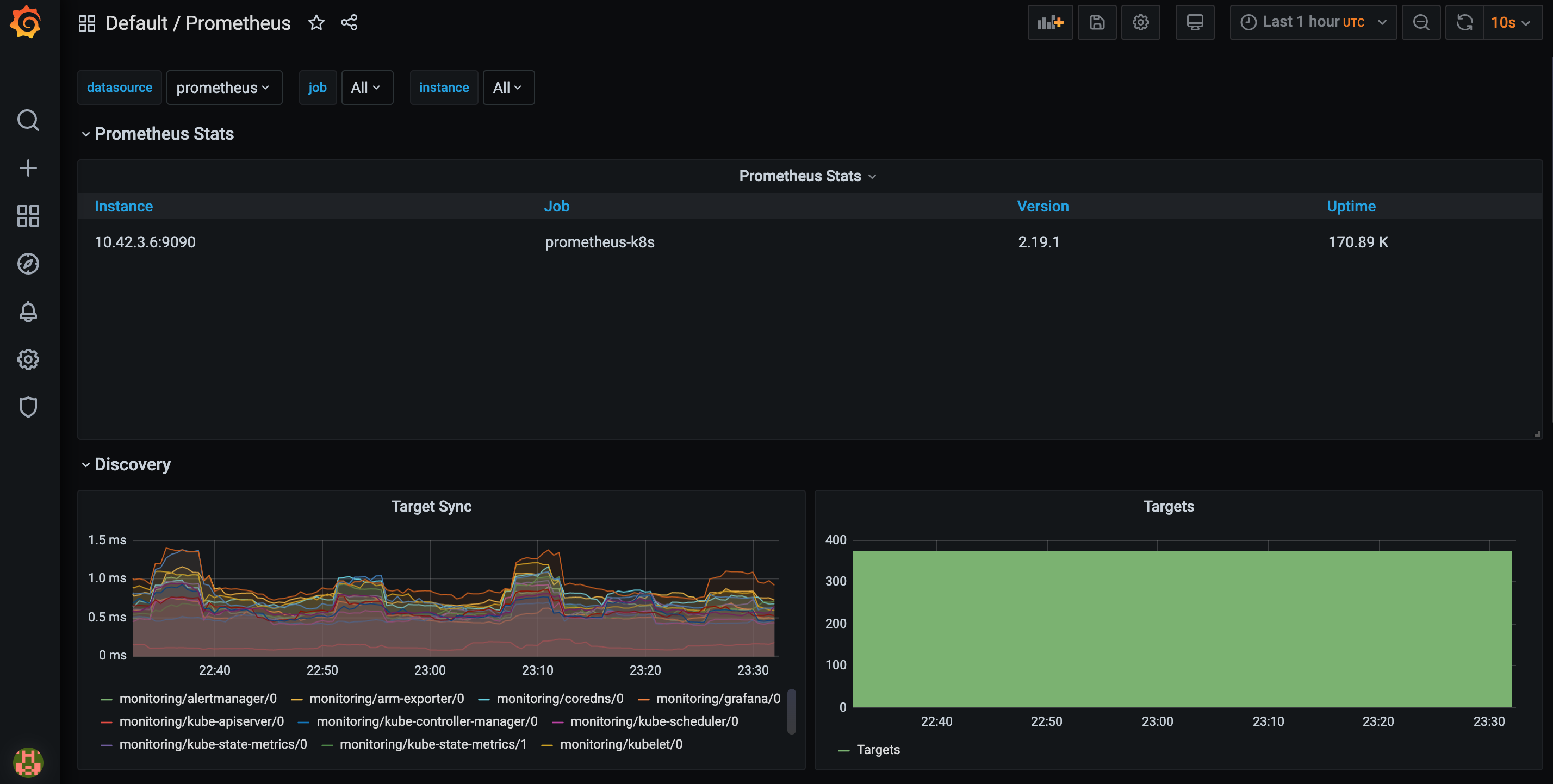1553x784 pixels.
Task: Star the Prometheus dashboard
Action: [316, 22]
